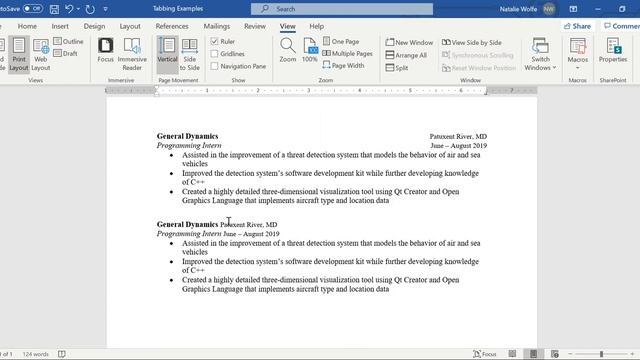Viewport: 640px width, 360px height.
Task: Undo the last action
Action: tap(69, 9)
